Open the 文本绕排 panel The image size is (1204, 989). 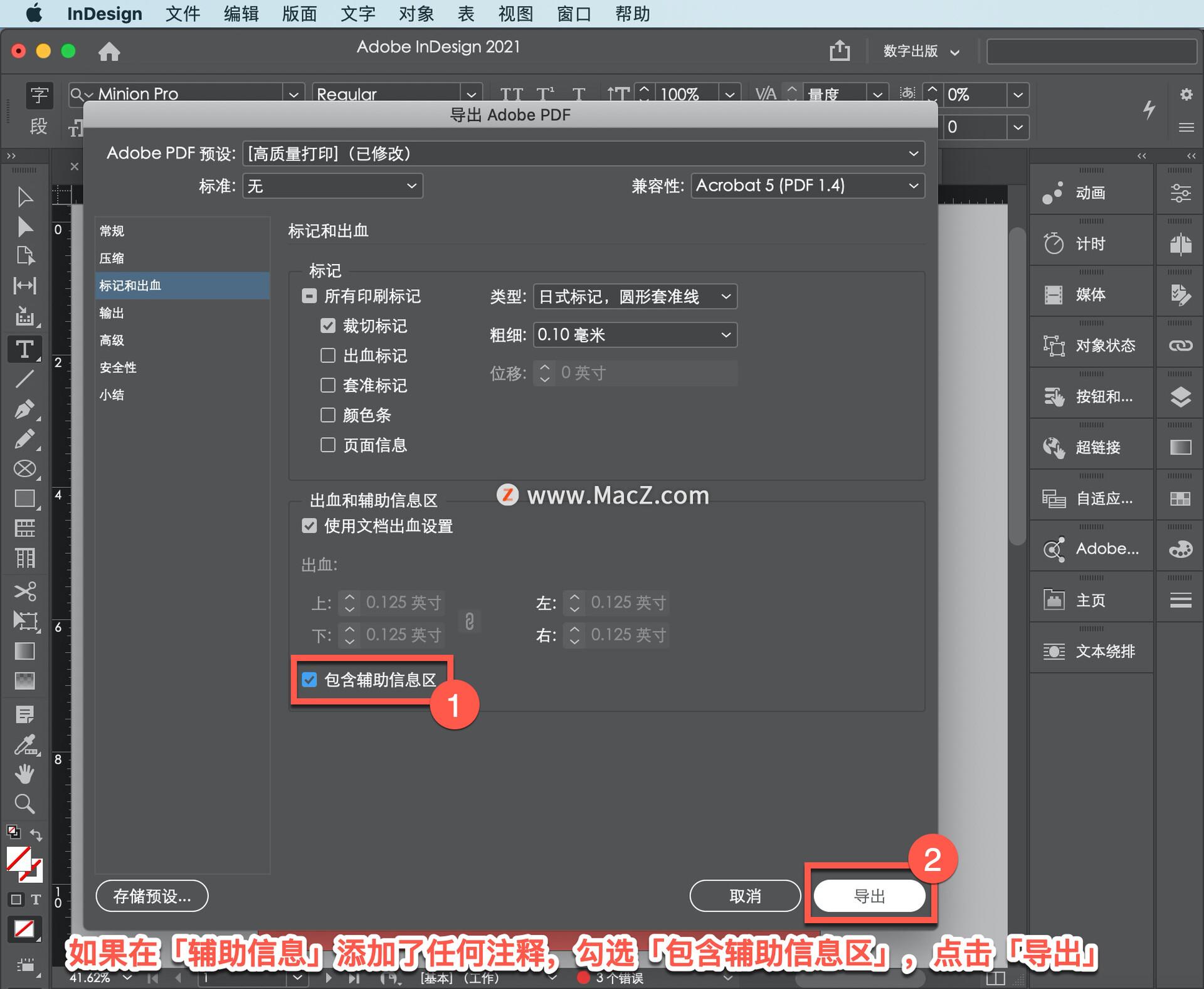[x=1090, y=652]
